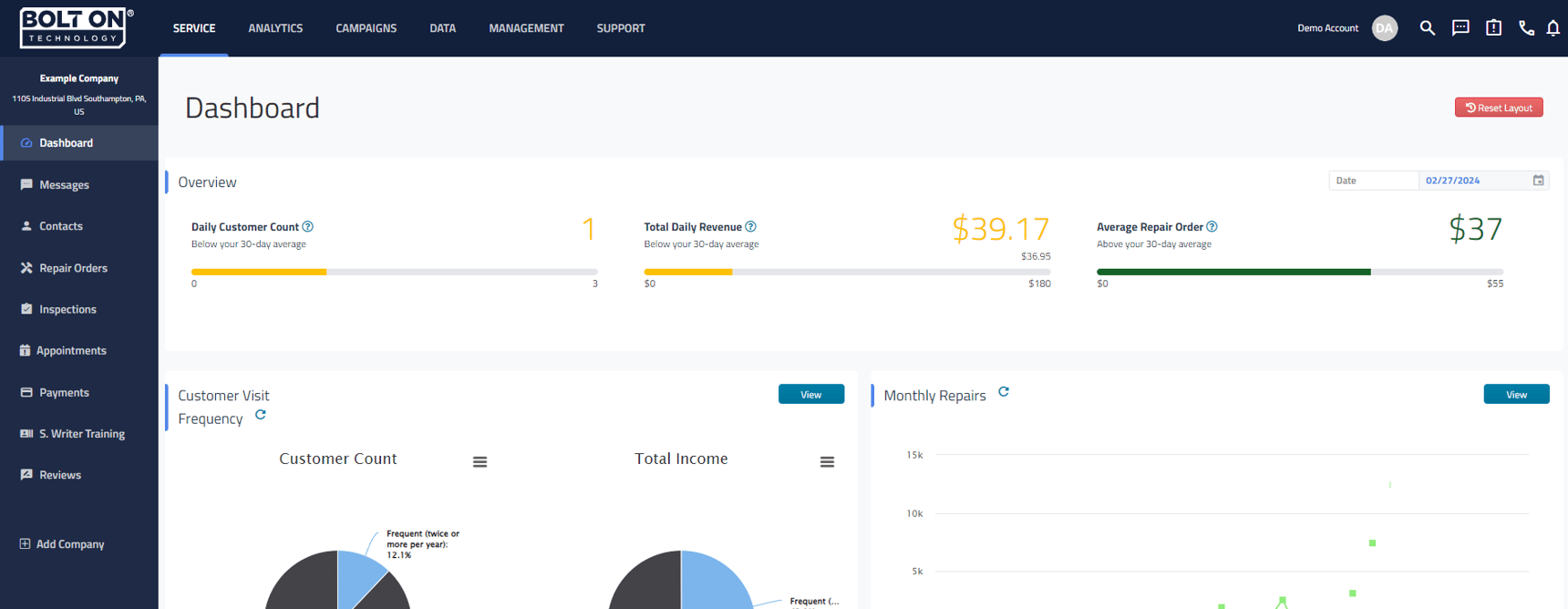
Task: Click the Add Company plus icon
Action: 25,544
